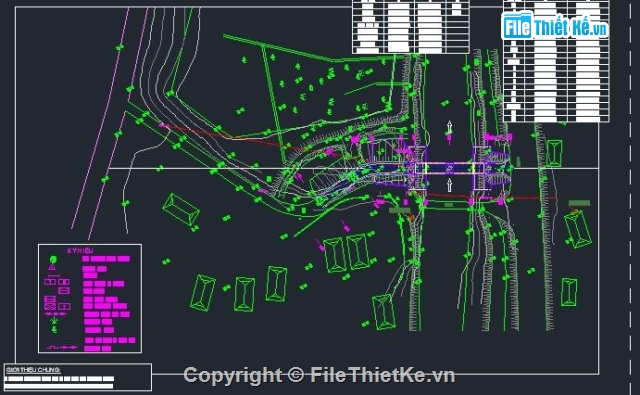The image size is (640, 395).
Task: Select the crossed-box symbol in the legend
Action: 50,306
